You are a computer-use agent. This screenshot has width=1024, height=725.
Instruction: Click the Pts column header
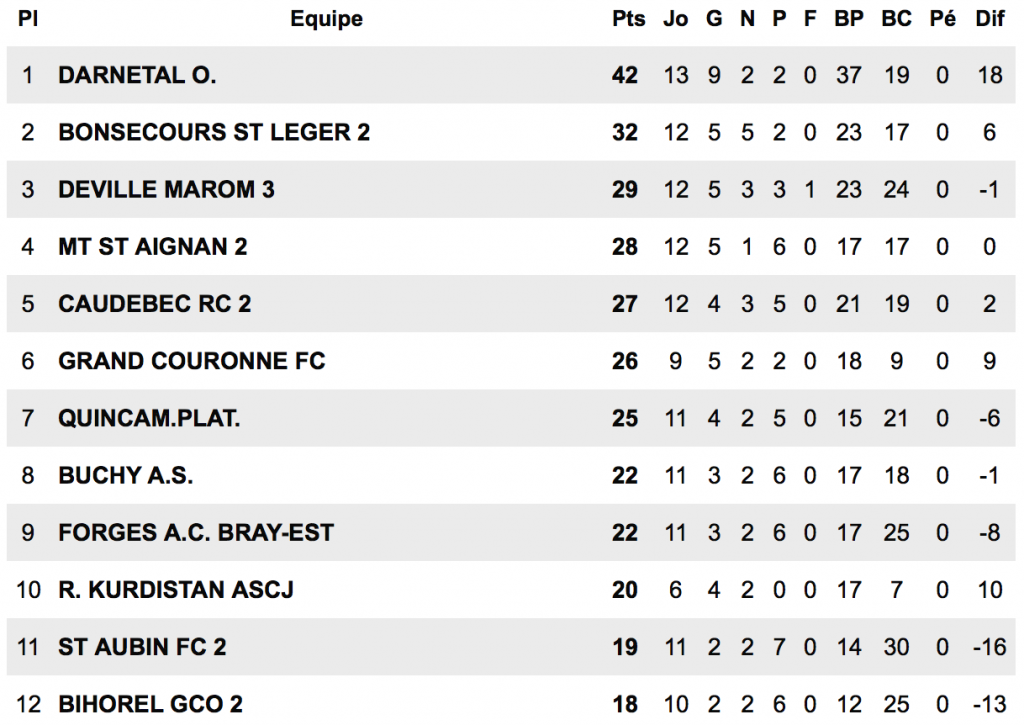(628, 19)
